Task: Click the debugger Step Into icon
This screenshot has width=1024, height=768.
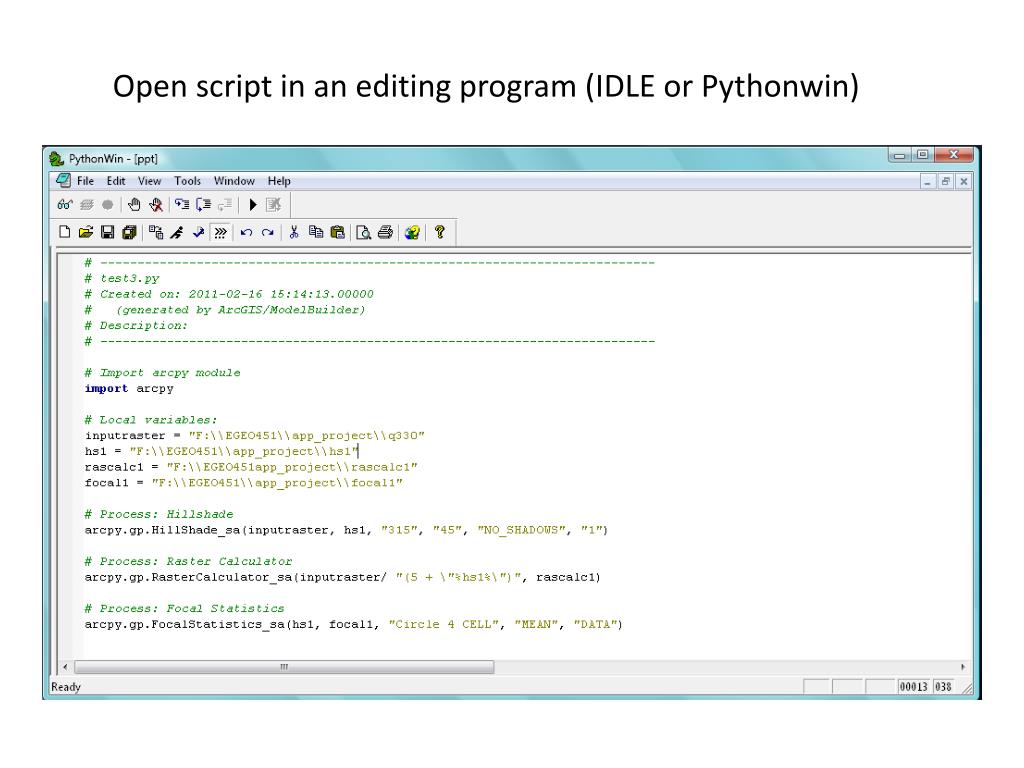Action: (182, 205)
